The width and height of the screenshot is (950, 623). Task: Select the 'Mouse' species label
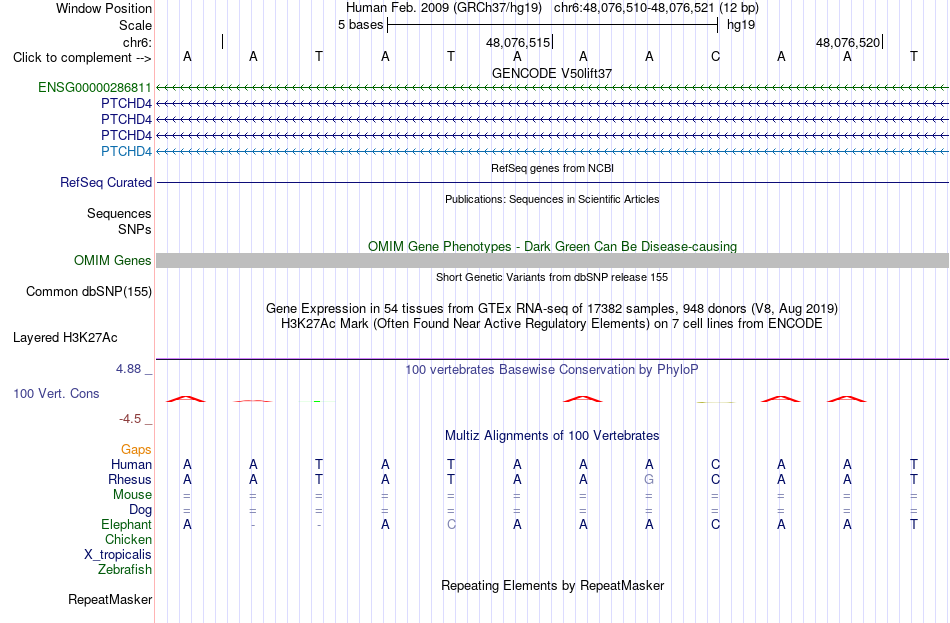point(132,495)
